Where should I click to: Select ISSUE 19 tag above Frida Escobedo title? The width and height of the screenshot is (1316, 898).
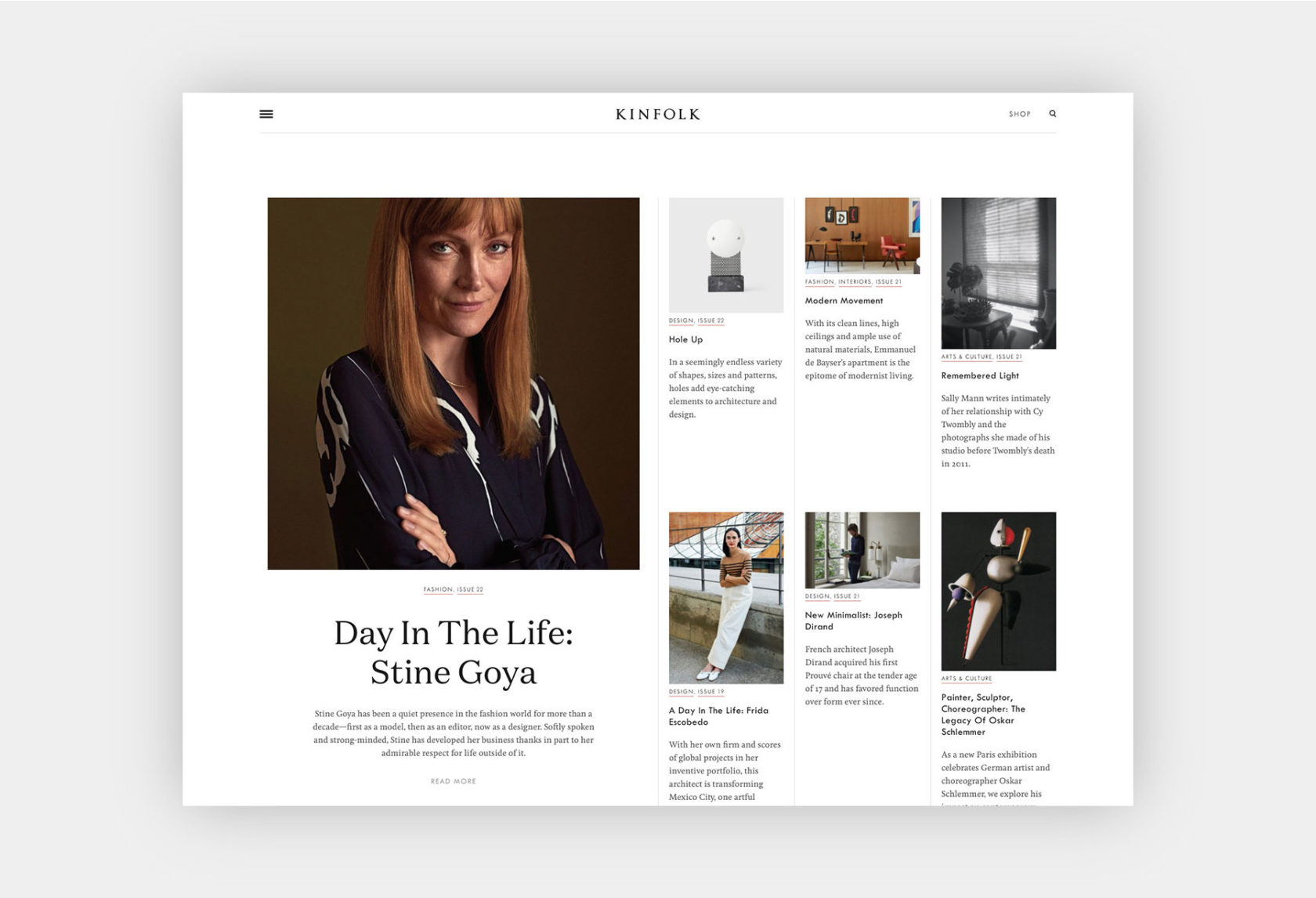tap(710, 692)
